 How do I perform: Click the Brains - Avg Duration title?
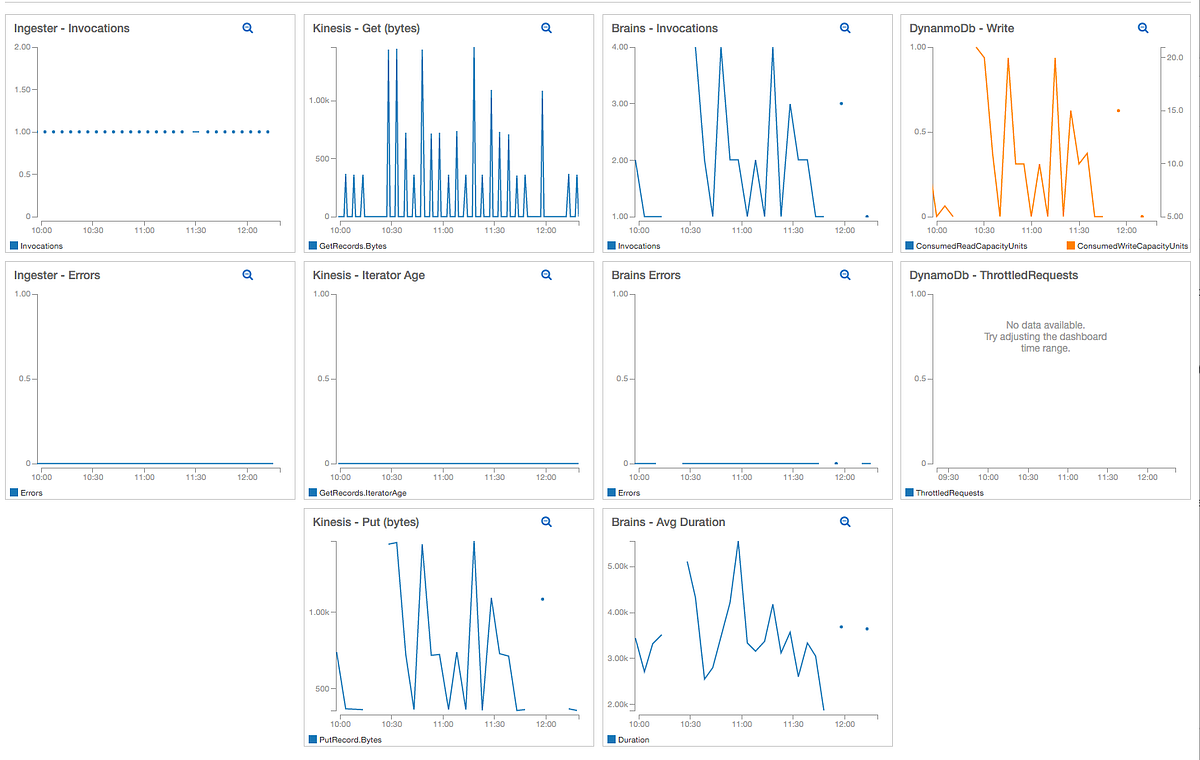(669, 522)
